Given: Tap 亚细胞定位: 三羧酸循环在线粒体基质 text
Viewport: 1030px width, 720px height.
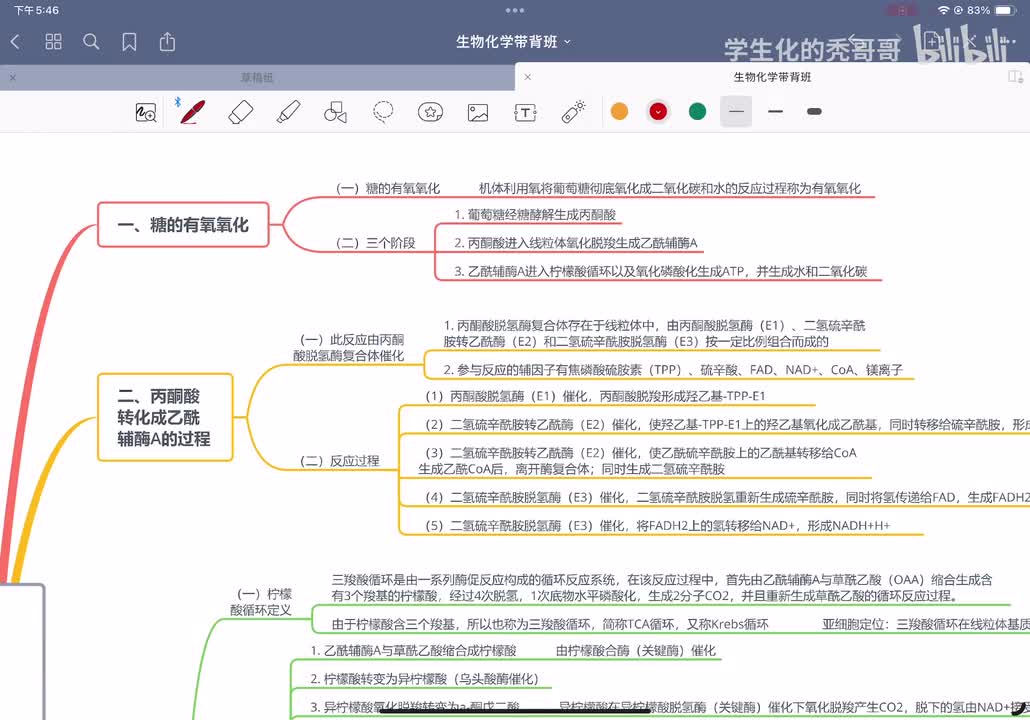Looking at the screenshot, I should click(926, 624).
